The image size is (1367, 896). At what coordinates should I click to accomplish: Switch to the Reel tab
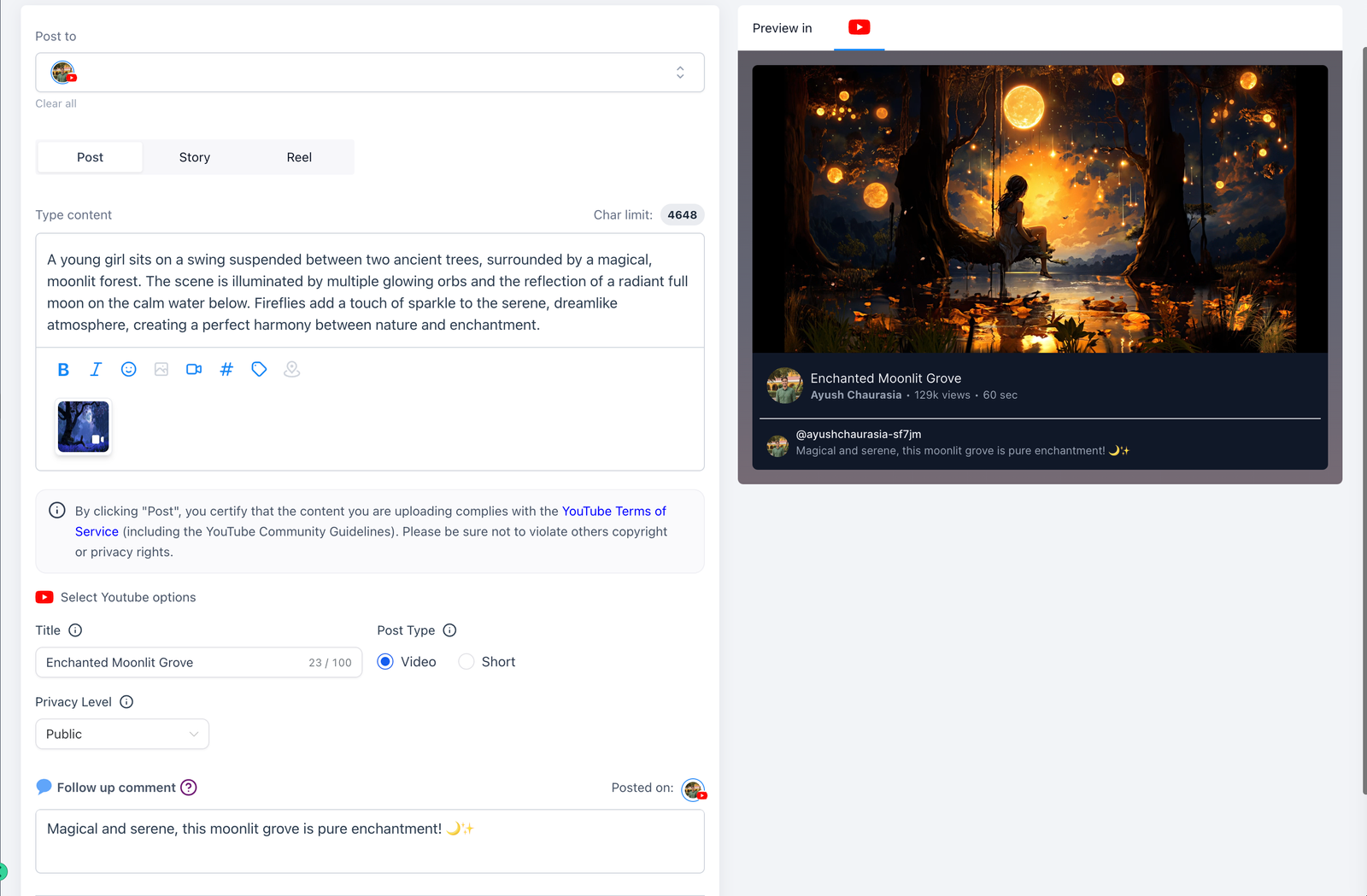pos(299,157)
